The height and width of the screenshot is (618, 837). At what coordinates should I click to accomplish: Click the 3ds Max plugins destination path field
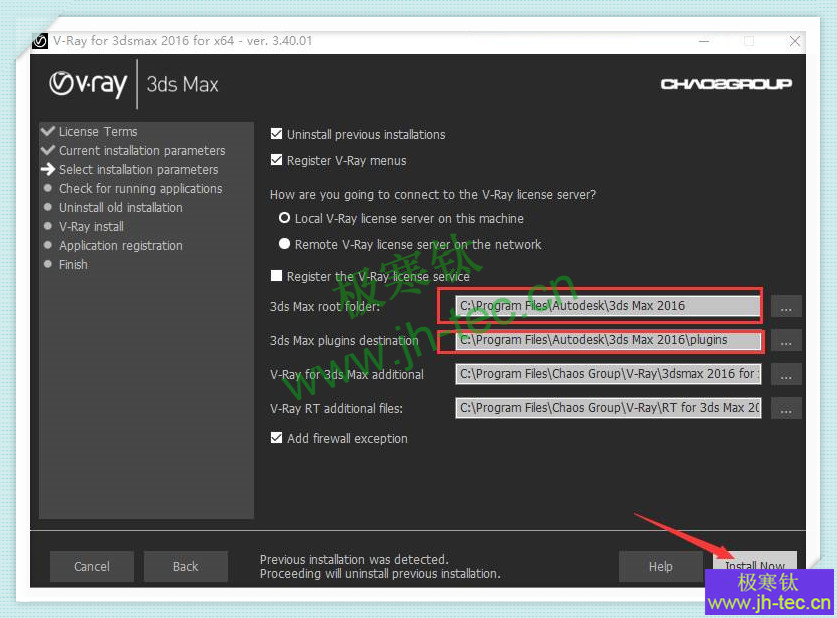pyautogui.click(x=608, y=340)
